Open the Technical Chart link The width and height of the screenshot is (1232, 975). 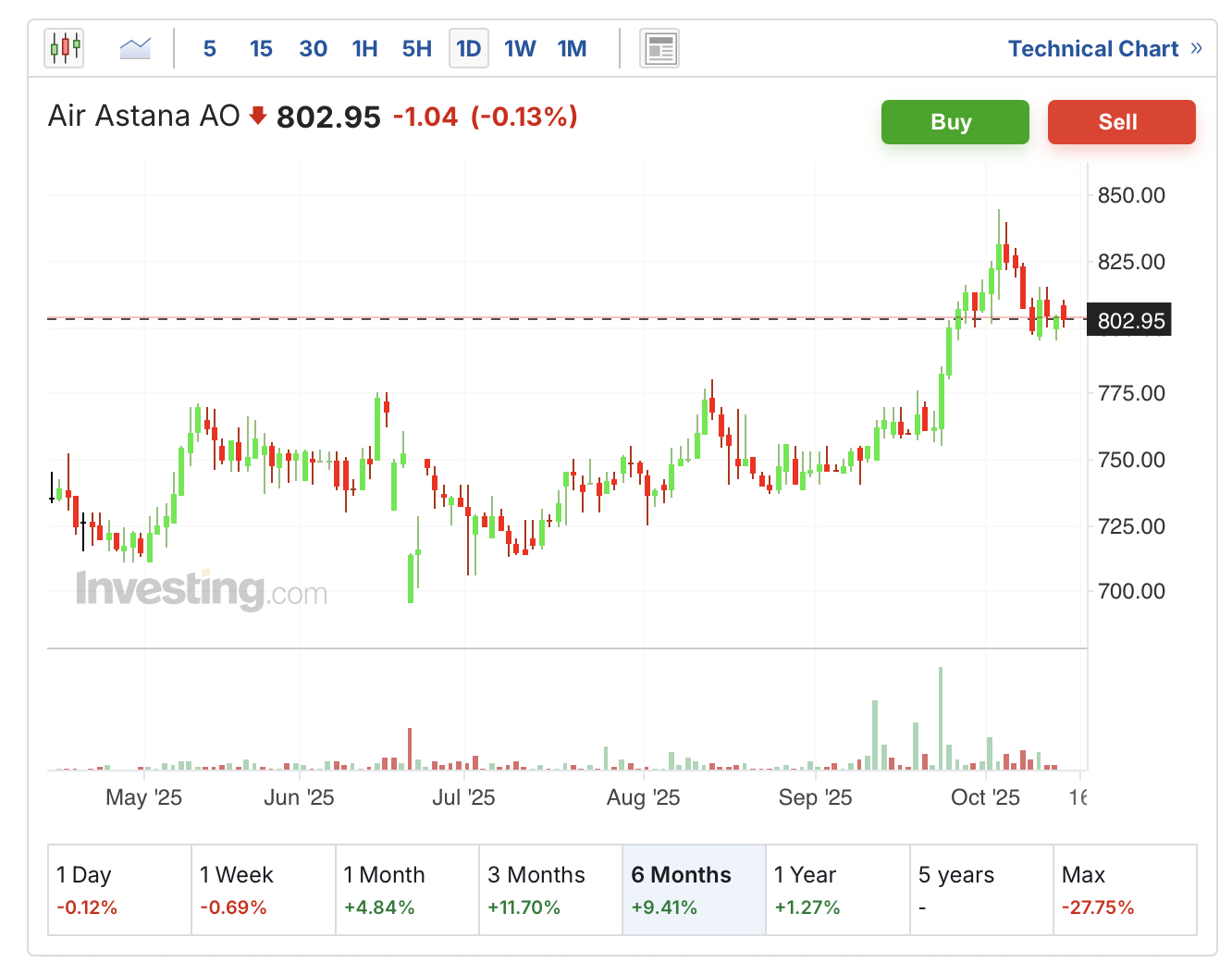tap(1092, 49)
